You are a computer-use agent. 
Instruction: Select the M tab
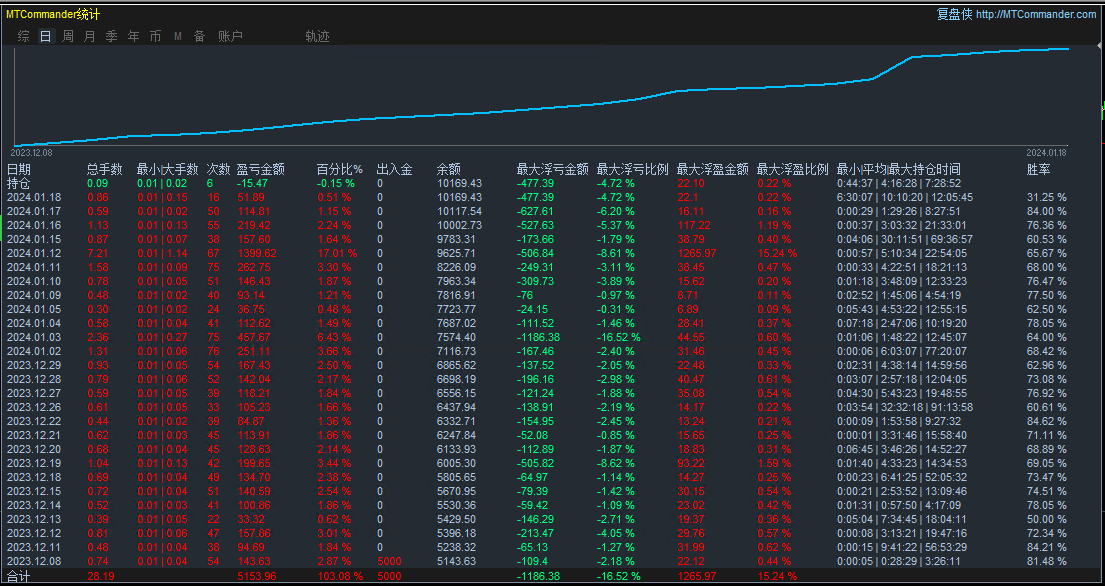coord(178,36)
